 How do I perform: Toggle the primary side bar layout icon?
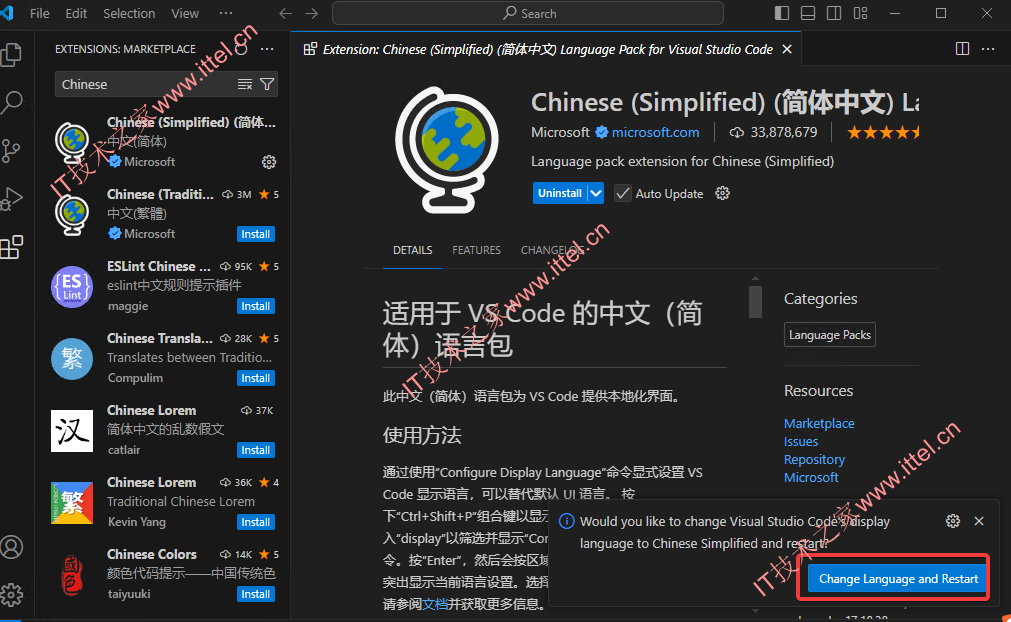tap(781, 13)
